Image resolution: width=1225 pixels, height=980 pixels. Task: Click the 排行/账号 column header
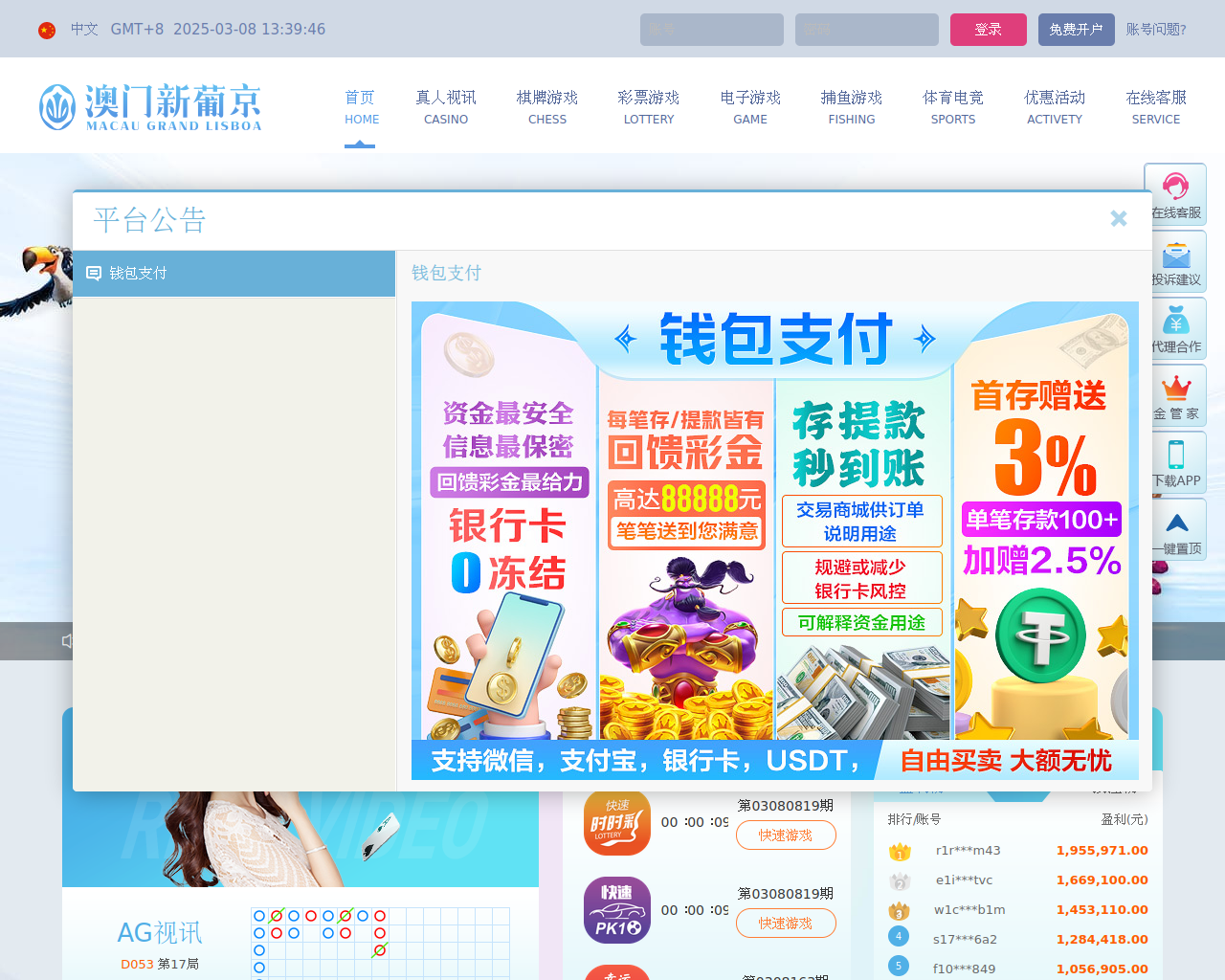tap(914, 819)
